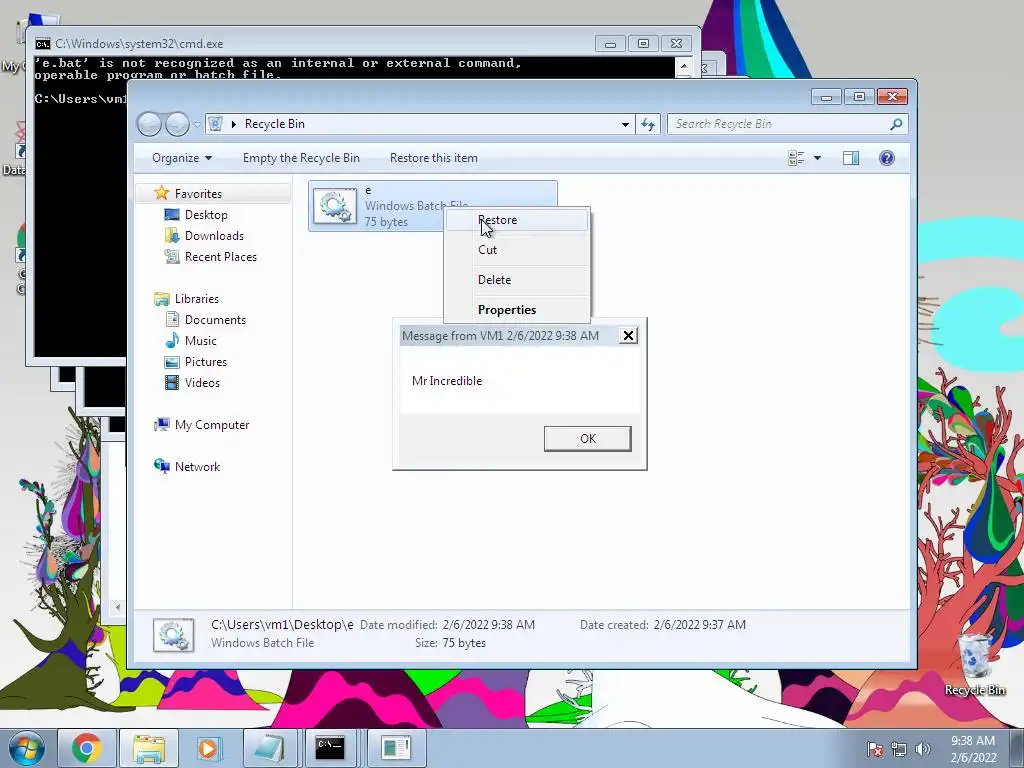Open Windows Media Player from taskbar
Screen dimensions: 1024x768
pyautogui.click(x=208, y=748)
